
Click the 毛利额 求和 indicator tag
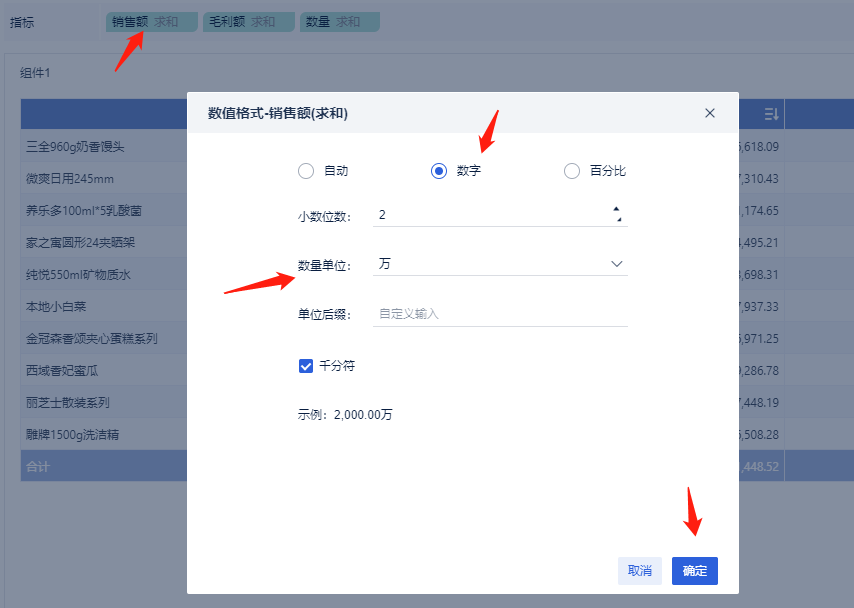(248, 22)
